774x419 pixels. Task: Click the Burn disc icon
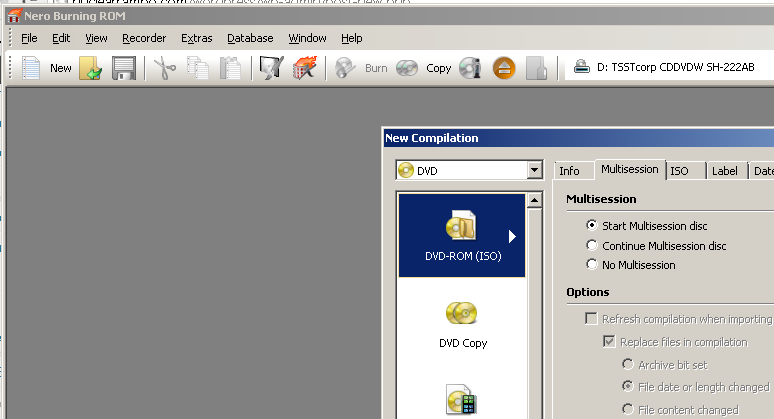[345, 68]
